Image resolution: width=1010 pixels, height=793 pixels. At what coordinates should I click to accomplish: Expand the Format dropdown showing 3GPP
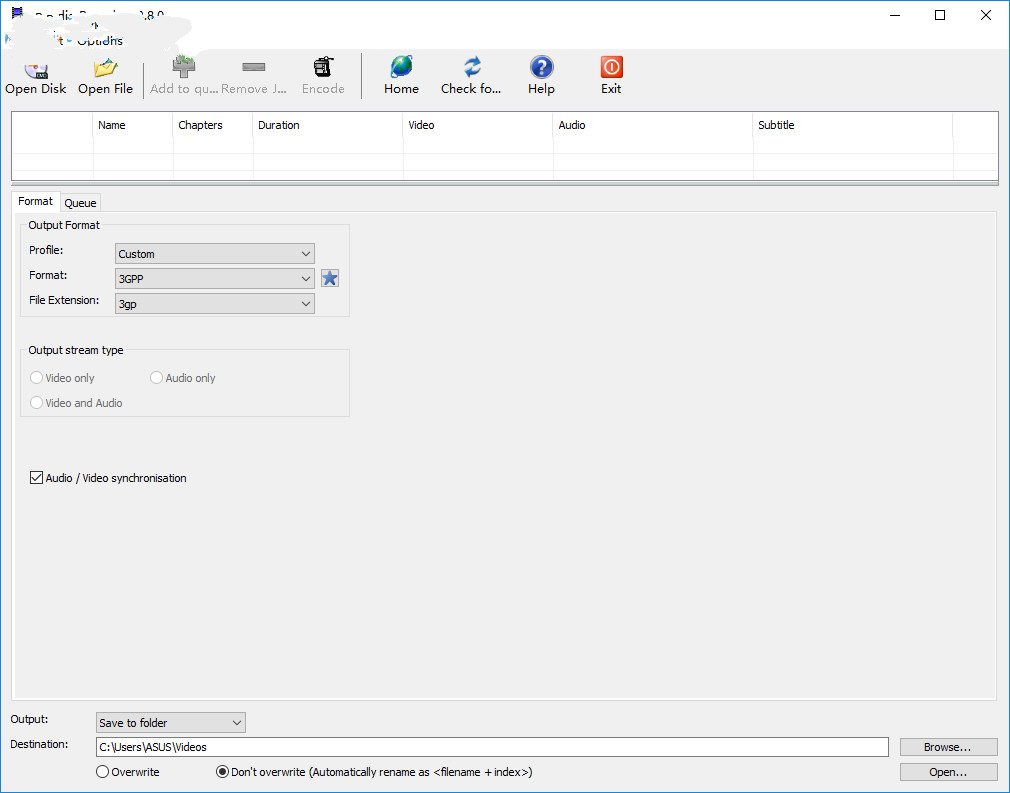215,279
